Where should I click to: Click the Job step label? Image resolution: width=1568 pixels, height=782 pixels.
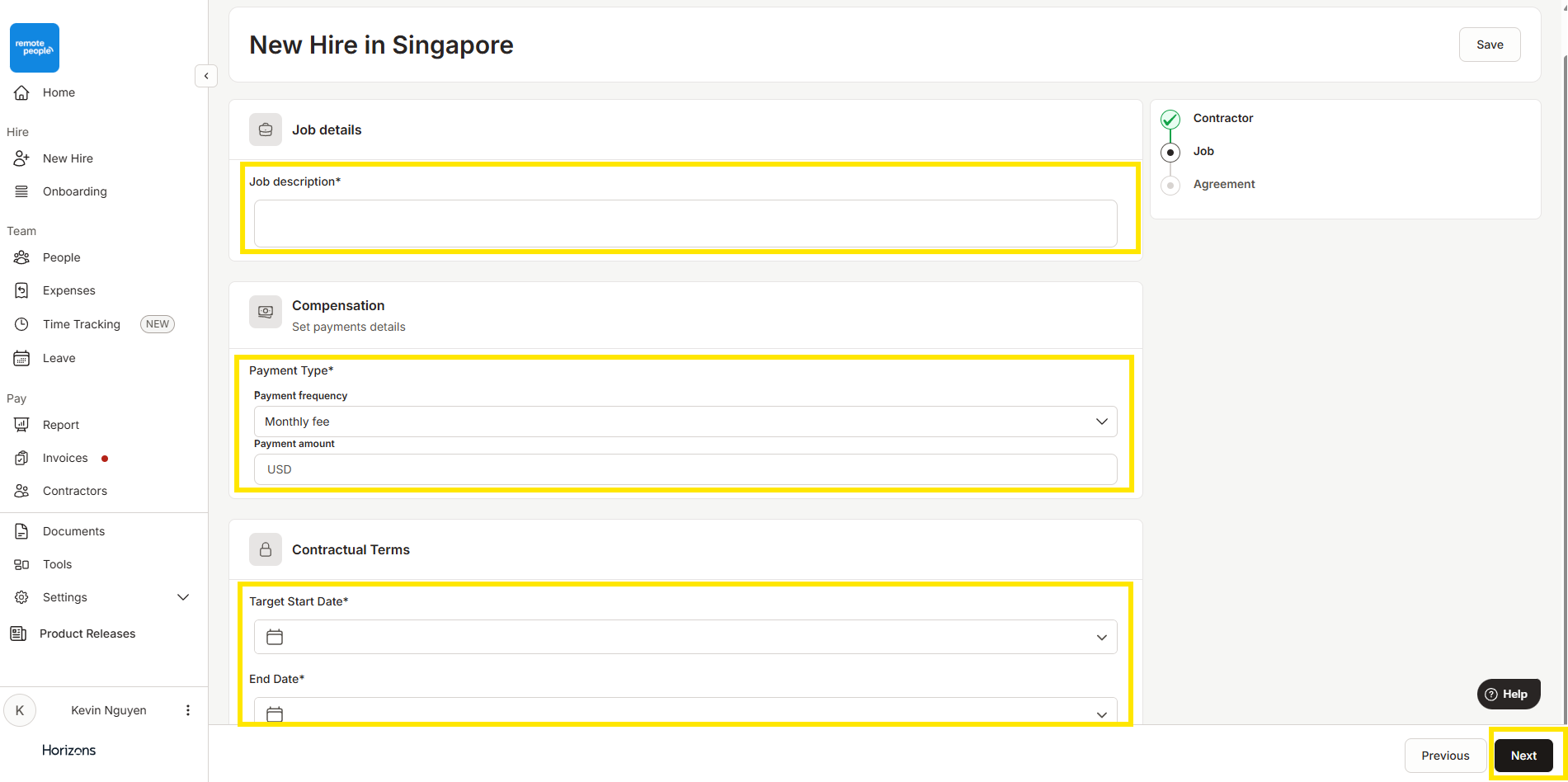1203,151
